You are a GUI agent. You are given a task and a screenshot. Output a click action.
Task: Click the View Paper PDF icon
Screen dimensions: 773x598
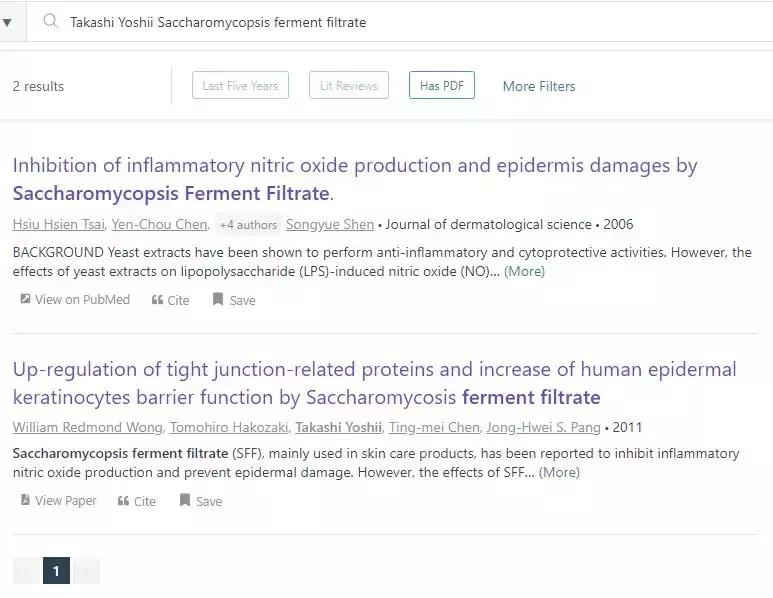coord(25,501)
